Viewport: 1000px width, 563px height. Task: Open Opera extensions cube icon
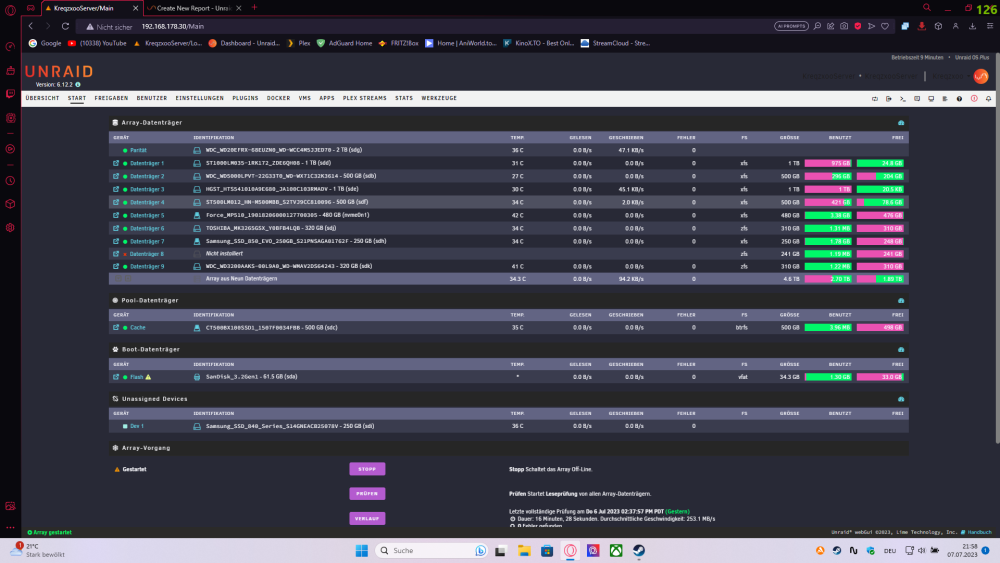coord(938,26)
